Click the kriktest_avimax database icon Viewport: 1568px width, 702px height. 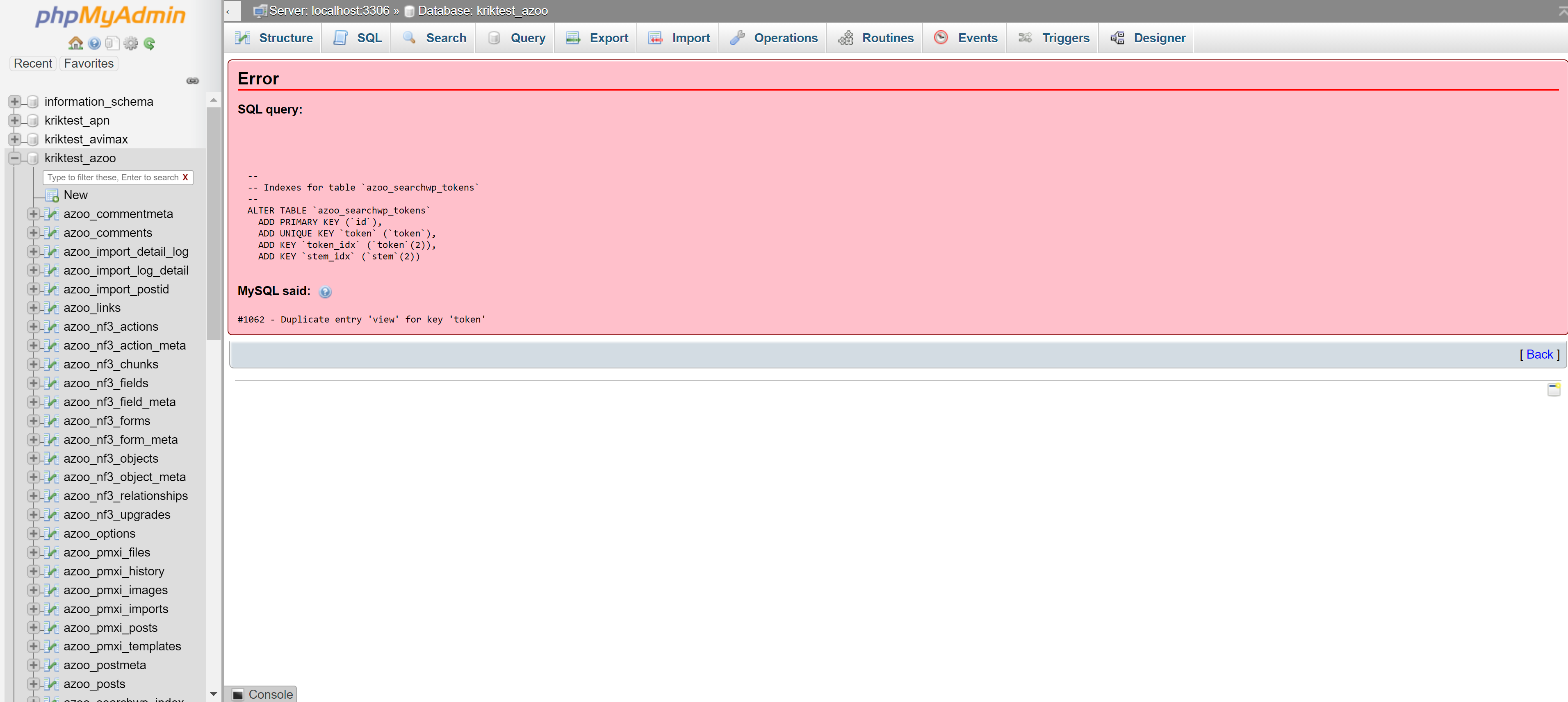click(34, 139)
